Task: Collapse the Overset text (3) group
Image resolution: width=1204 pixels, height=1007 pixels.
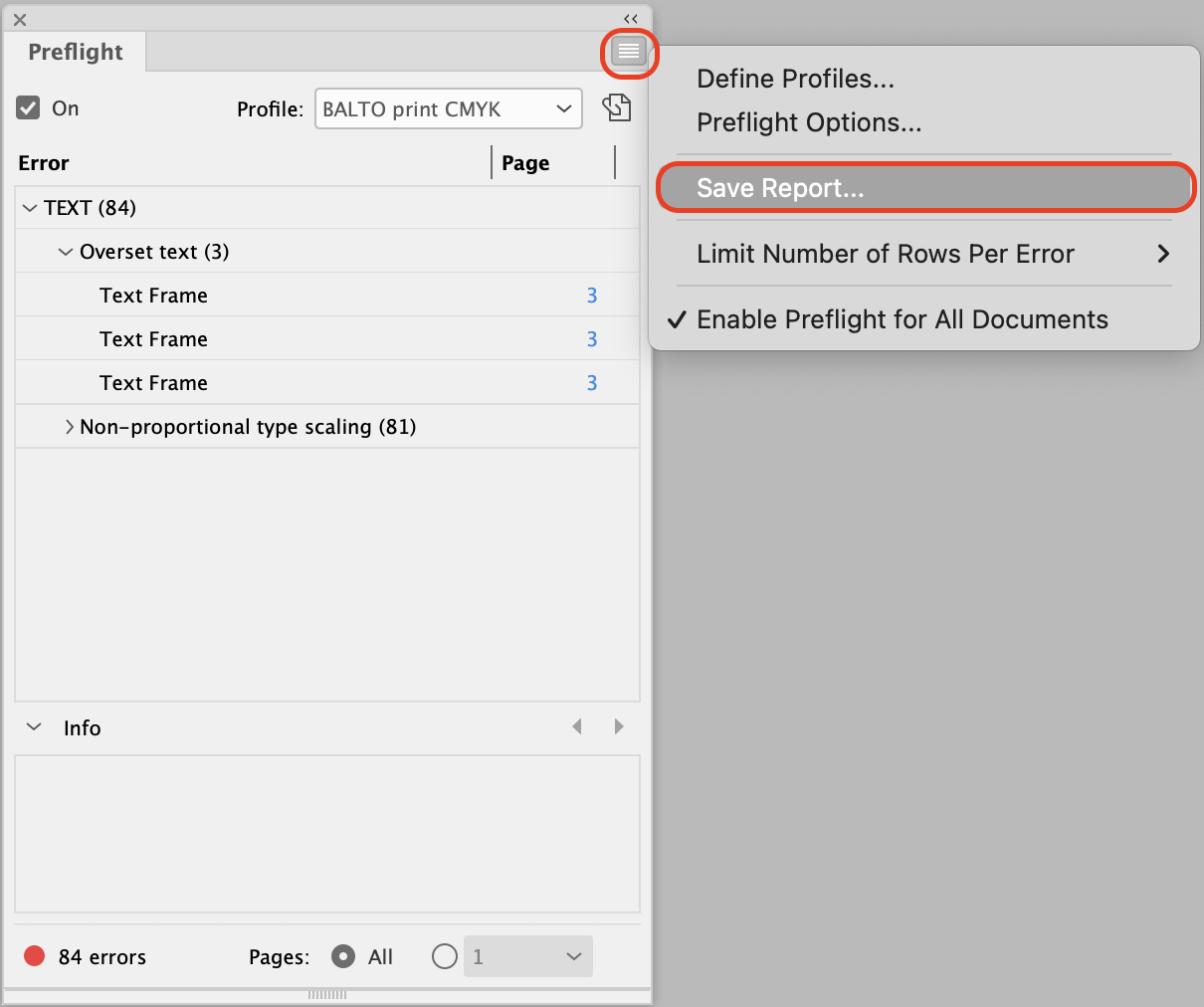Action: pyautogui.click(x=66, y=252)
